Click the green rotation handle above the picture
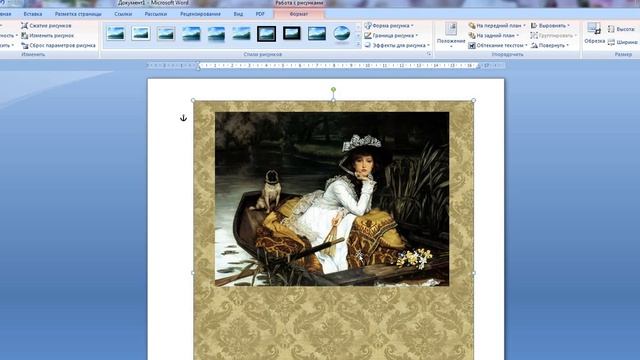The height and width of the screenshot is (360, 640). pyautogui.click(x=333, y=89)
